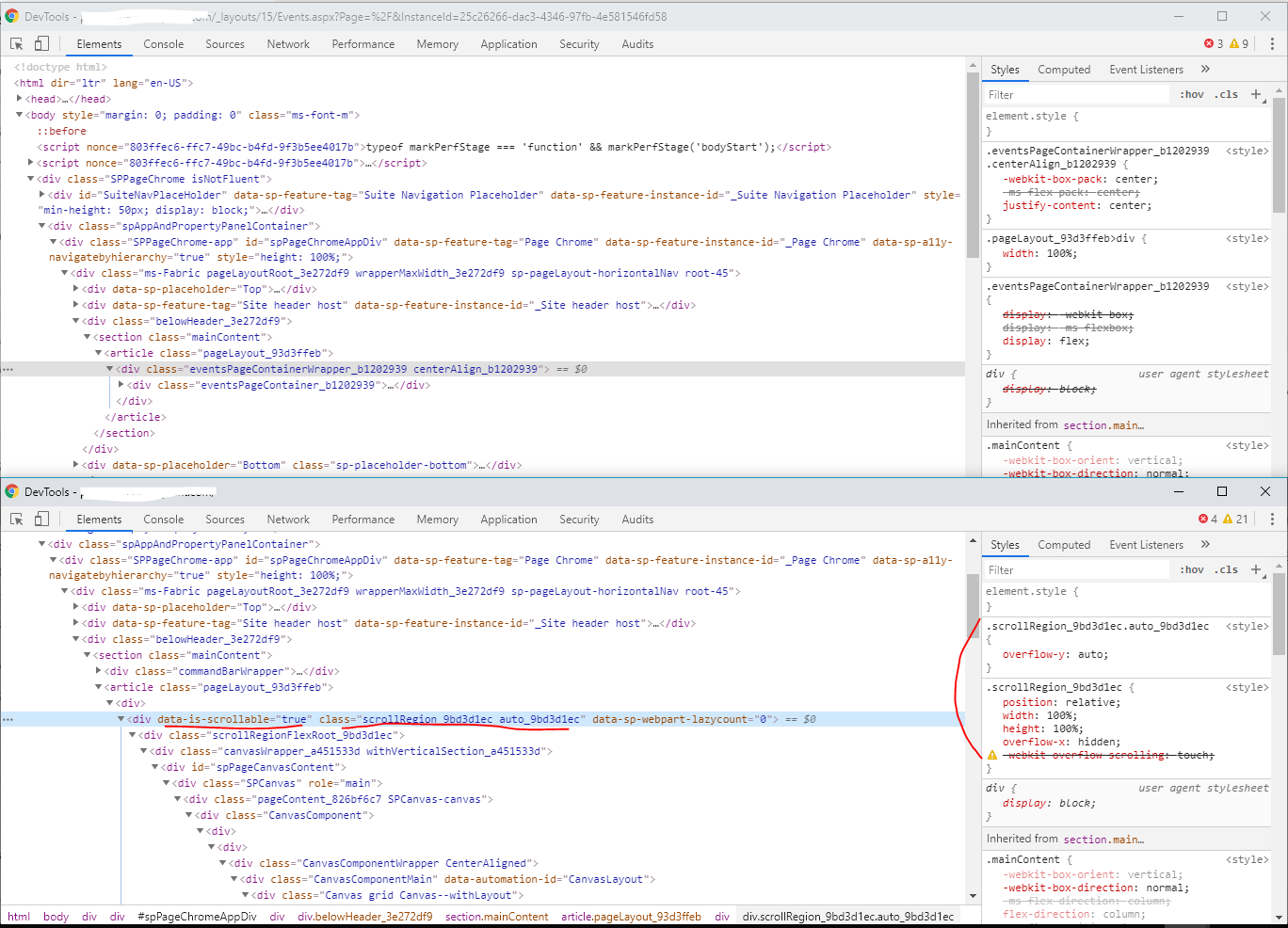Add new style rule plus icon in top Styles pane
1288x928 pixels.
click(x=1256, y=94)
